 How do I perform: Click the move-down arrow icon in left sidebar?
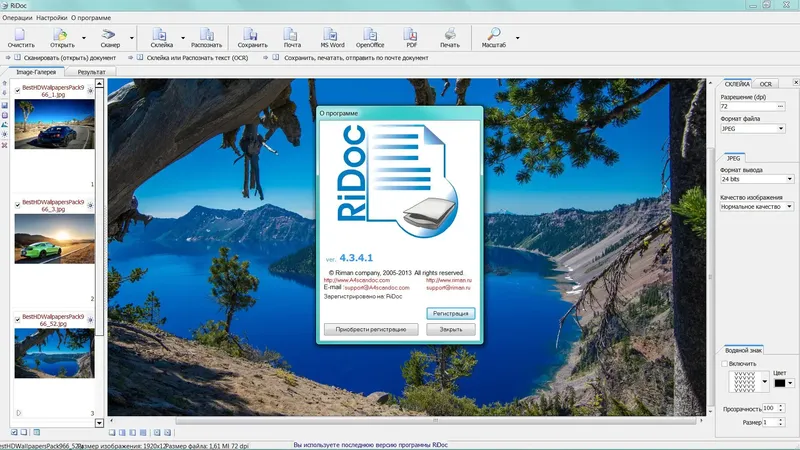(5, 93)
